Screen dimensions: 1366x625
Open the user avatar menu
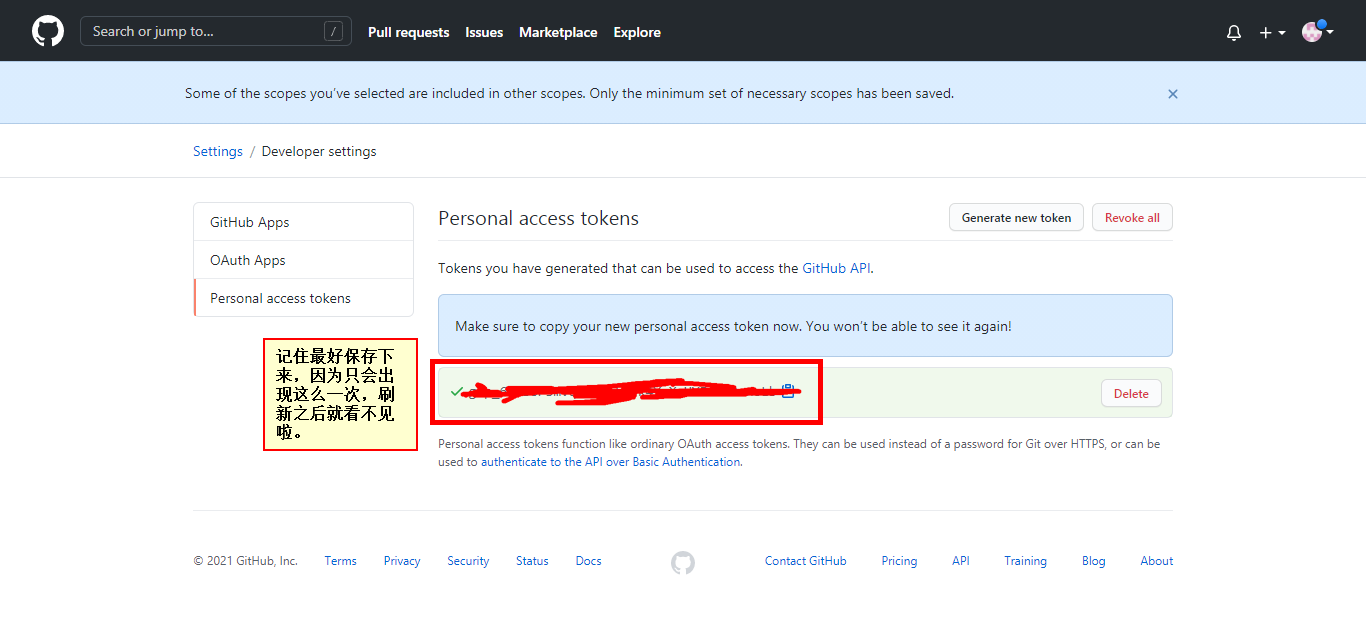(1318, 31)
